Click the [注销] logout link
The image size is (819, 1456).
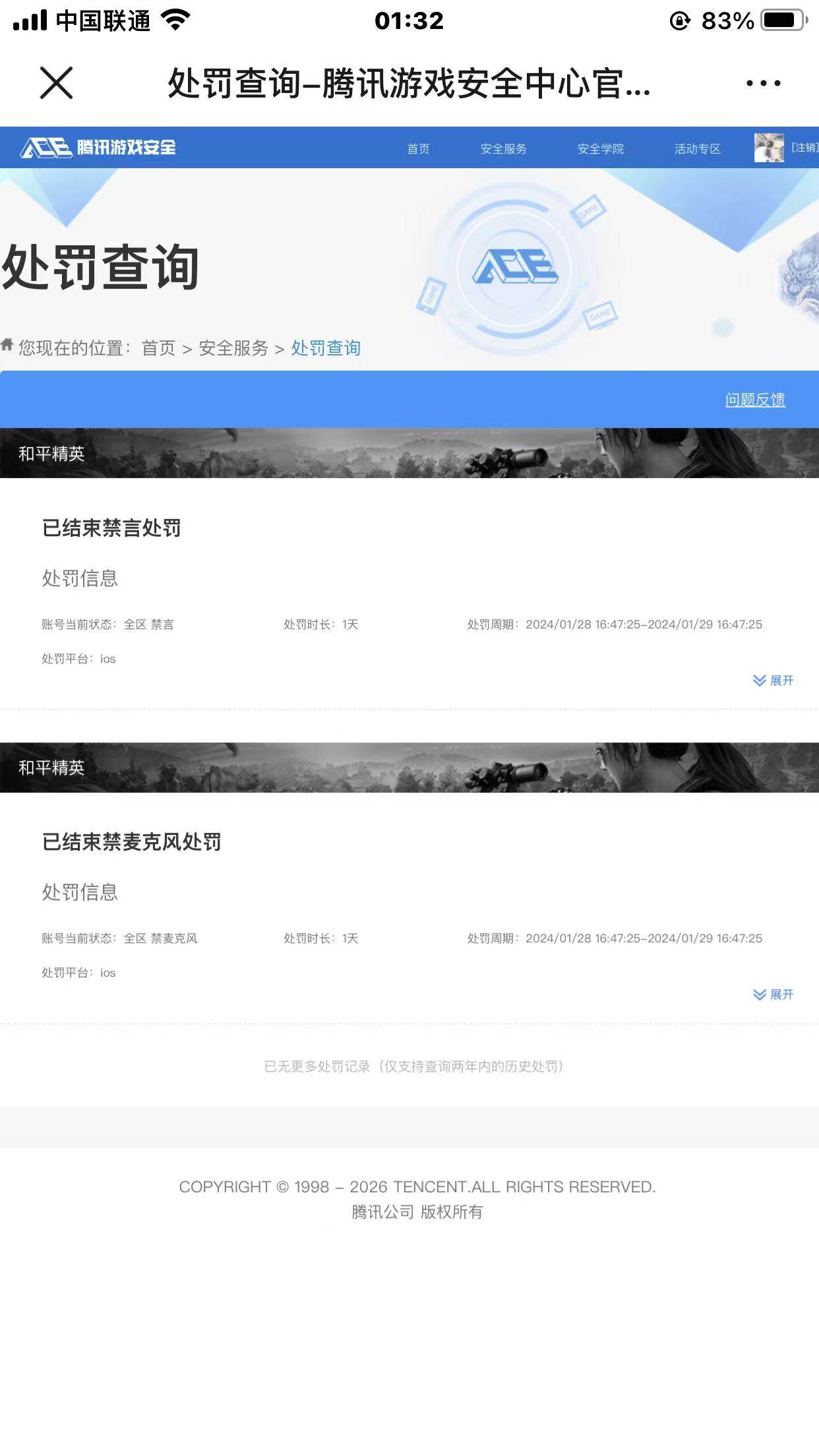804,147
